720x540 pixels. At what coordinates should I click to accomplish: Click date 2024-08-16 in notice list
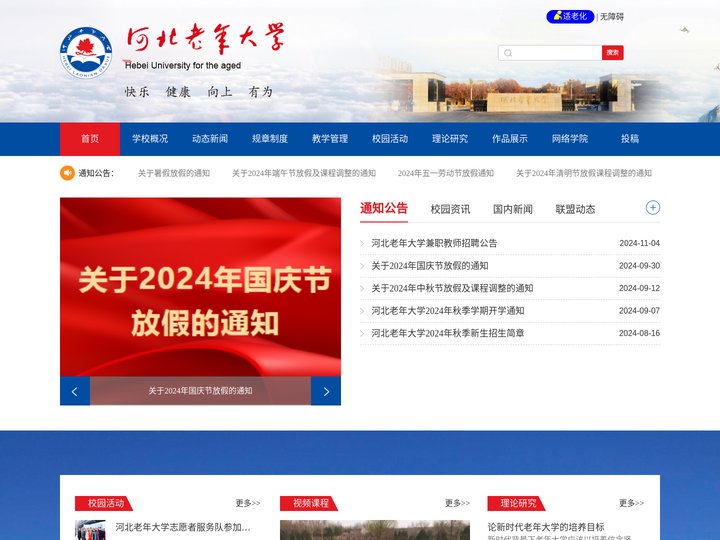(640, 333)
